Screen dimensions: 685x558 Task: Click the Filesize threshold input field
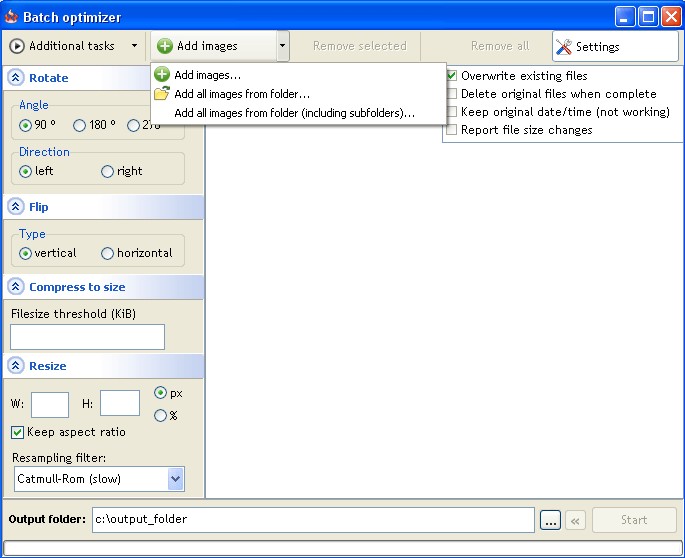tap(87, 337)
